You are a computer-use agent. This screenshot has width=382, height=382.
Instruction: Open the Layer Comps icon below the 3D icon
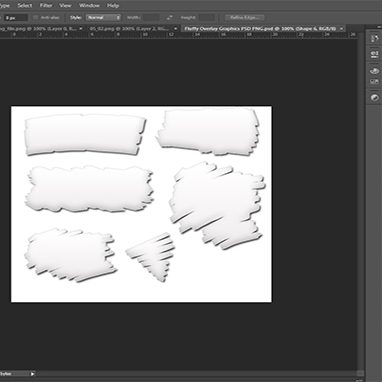374,81
